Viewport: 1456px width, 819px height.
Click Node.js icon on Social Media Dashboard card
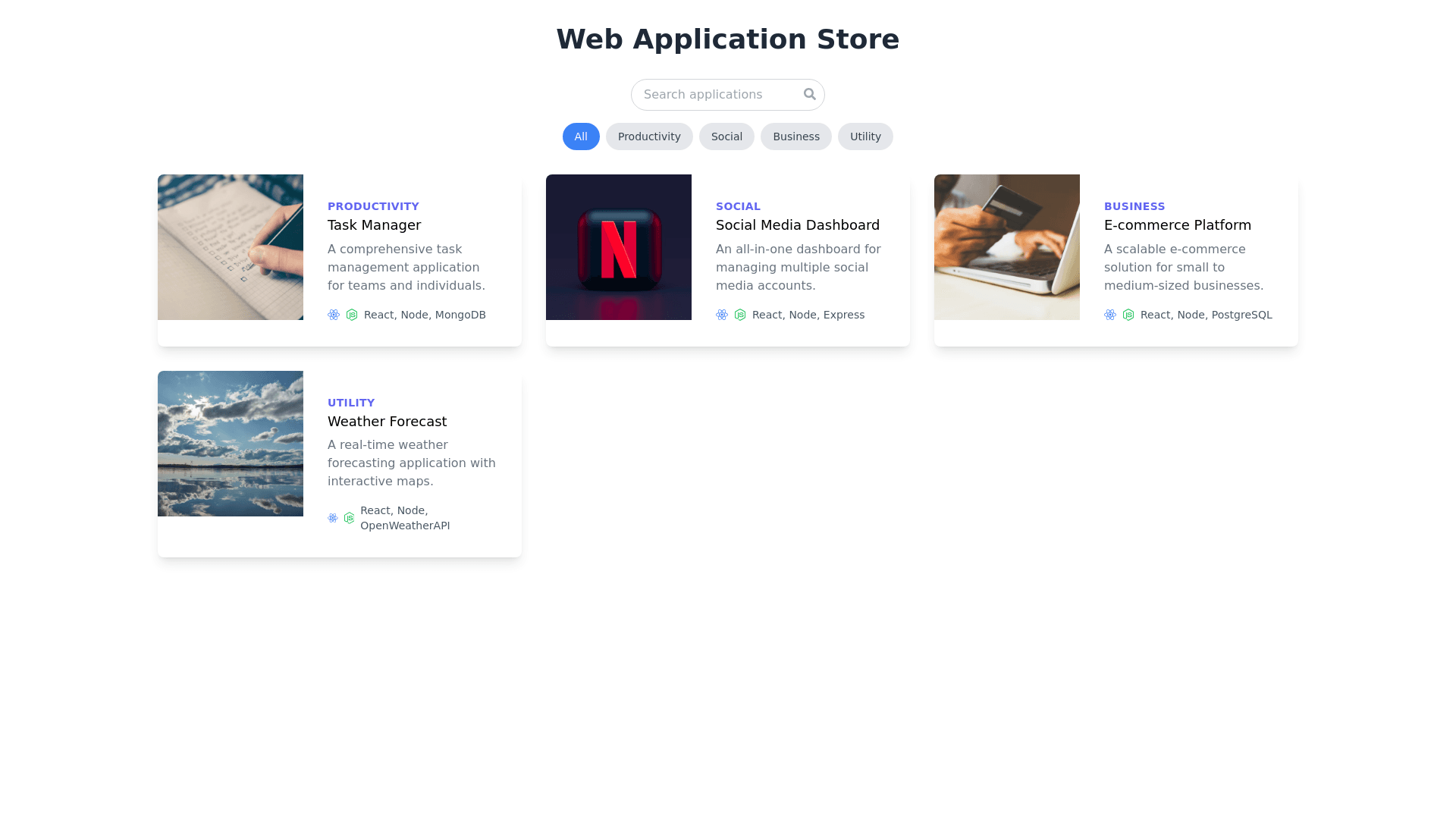[740, 315]
